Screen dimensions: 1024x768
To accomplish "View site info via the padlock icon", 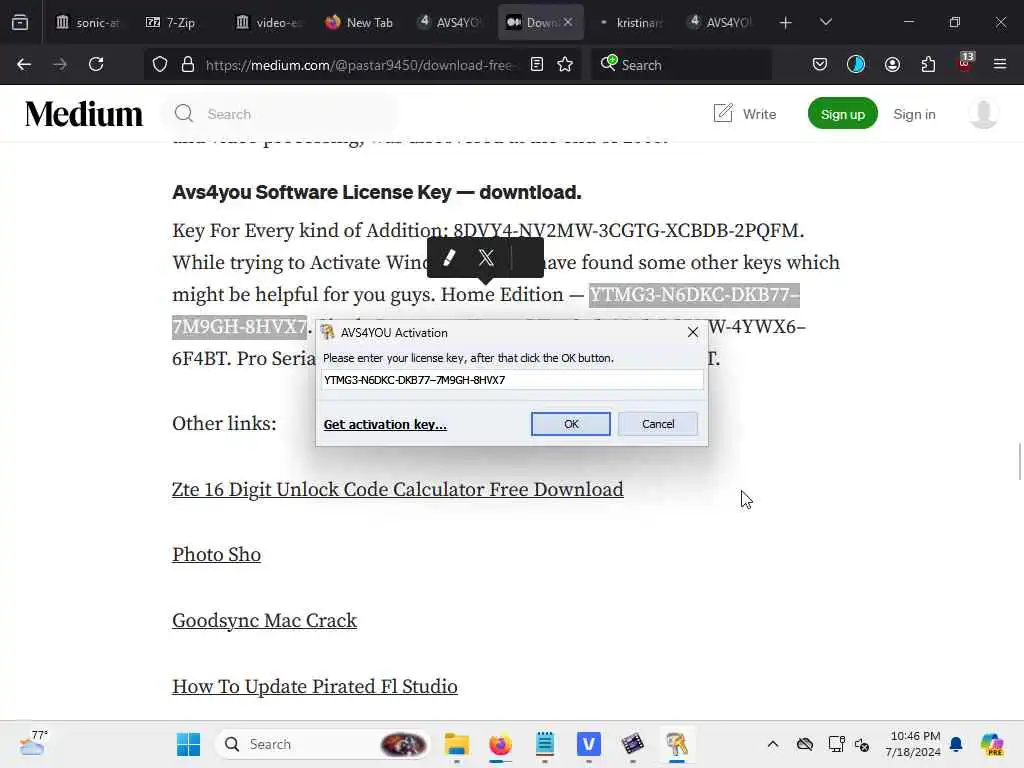I will click(188, 64).
